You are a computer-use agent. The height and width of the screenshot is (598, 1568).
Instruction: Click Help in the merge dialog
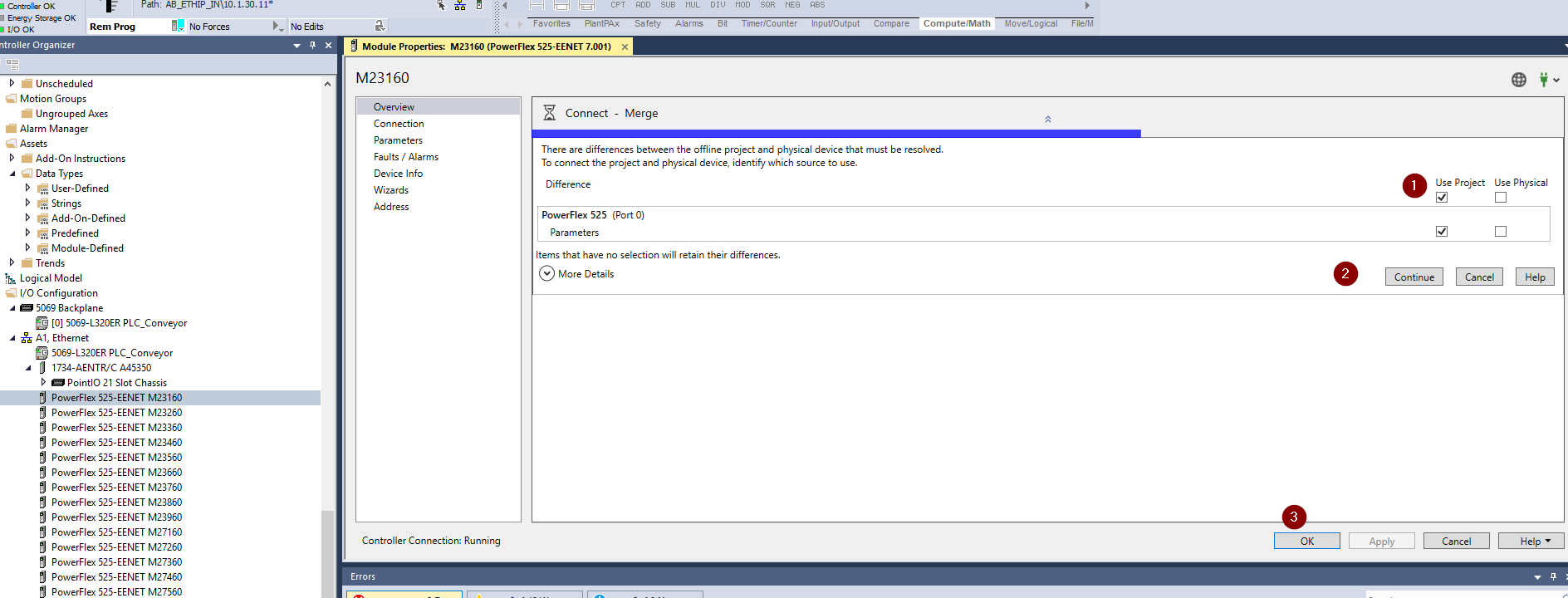[x=1535, y=277]
